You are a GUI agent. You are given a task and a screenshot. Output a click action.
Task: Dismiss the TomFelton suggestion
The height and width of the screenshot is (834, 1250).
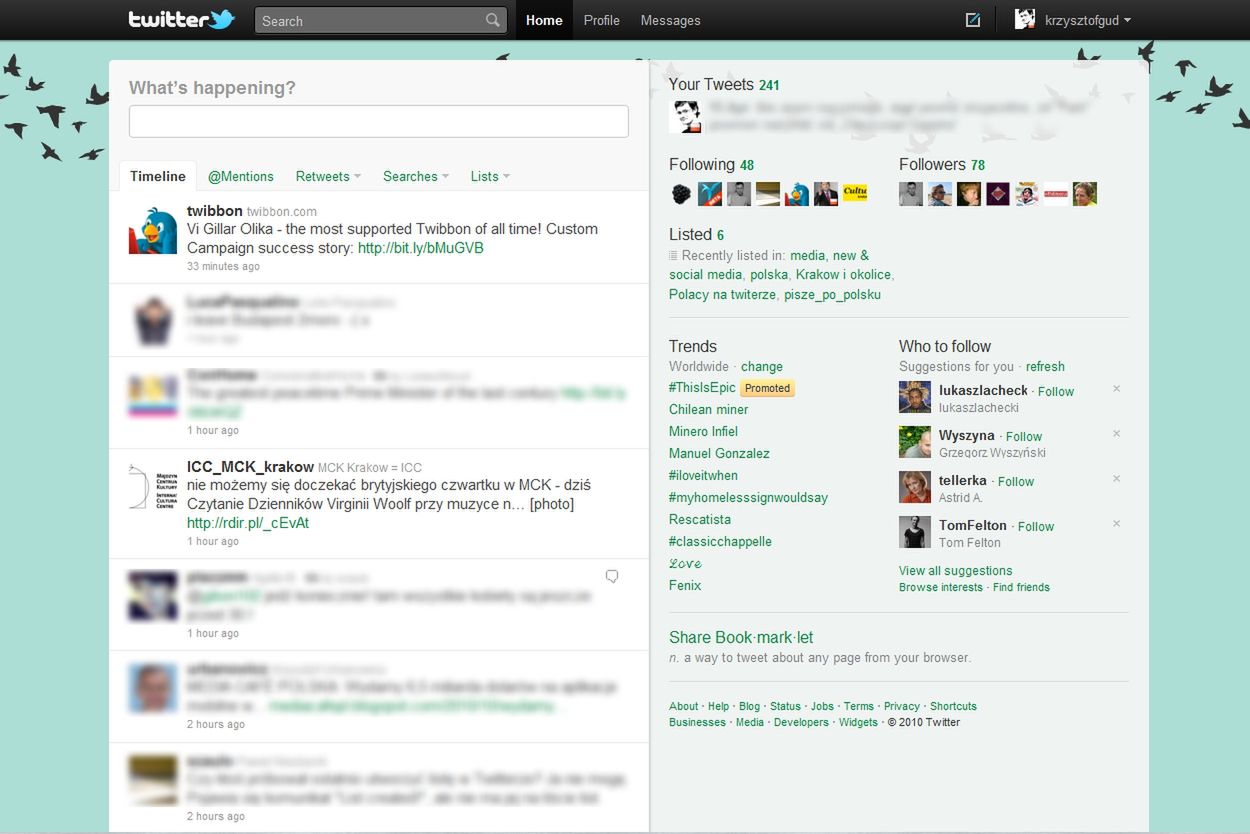tap(1117, 523)
